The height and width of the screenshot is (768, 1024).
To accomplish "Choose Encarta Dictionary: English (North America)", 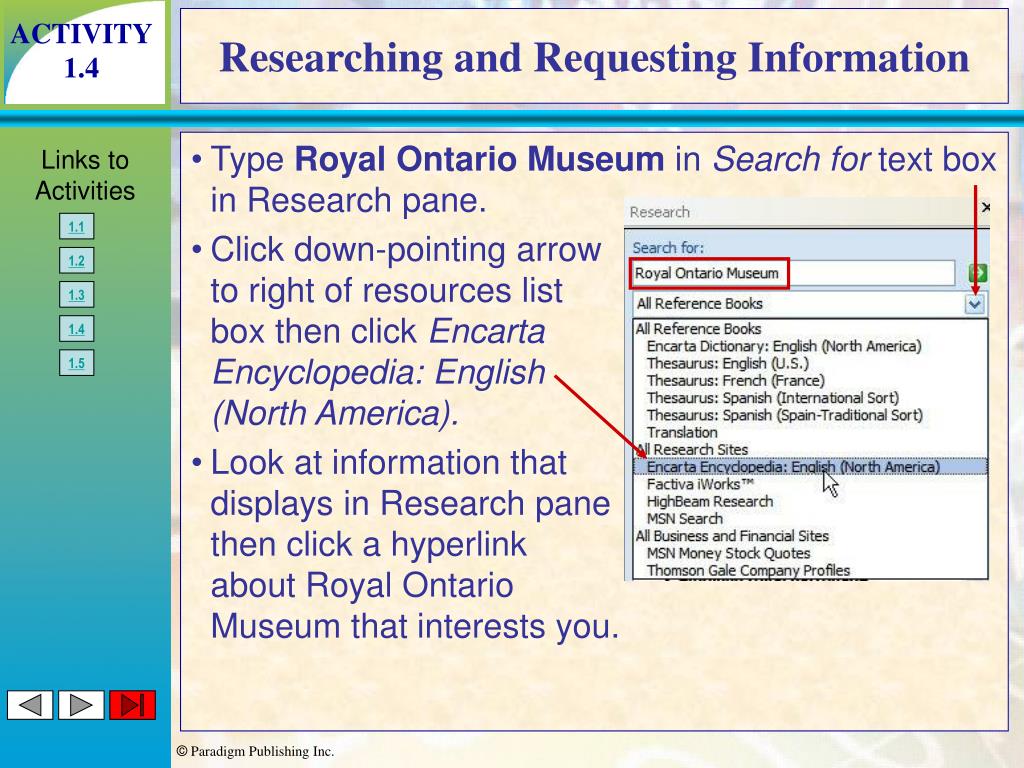I will point(784,346).
